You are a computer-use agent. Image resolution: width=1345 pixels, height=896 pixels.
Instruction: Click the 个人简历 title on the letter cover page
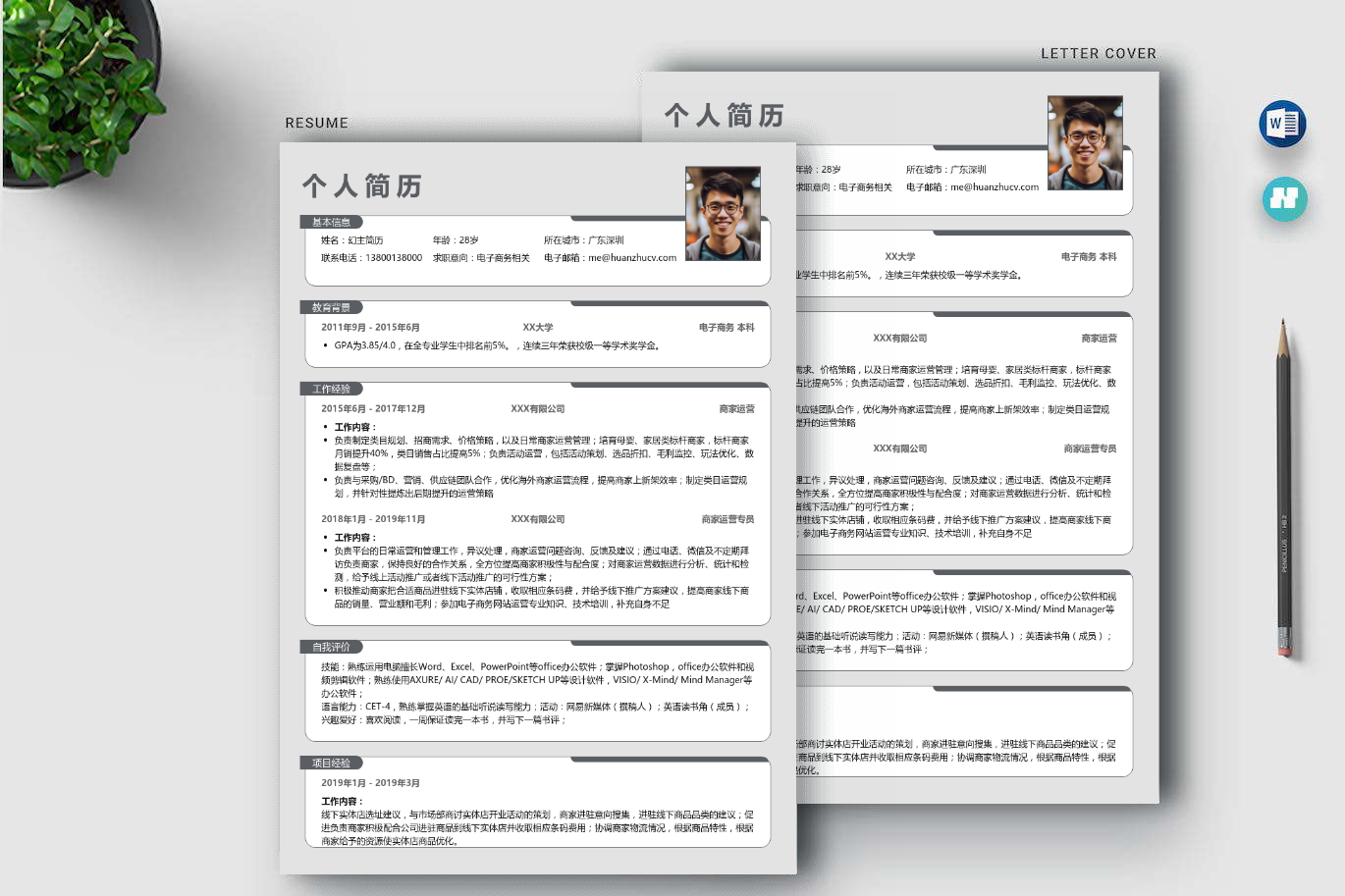725,115
